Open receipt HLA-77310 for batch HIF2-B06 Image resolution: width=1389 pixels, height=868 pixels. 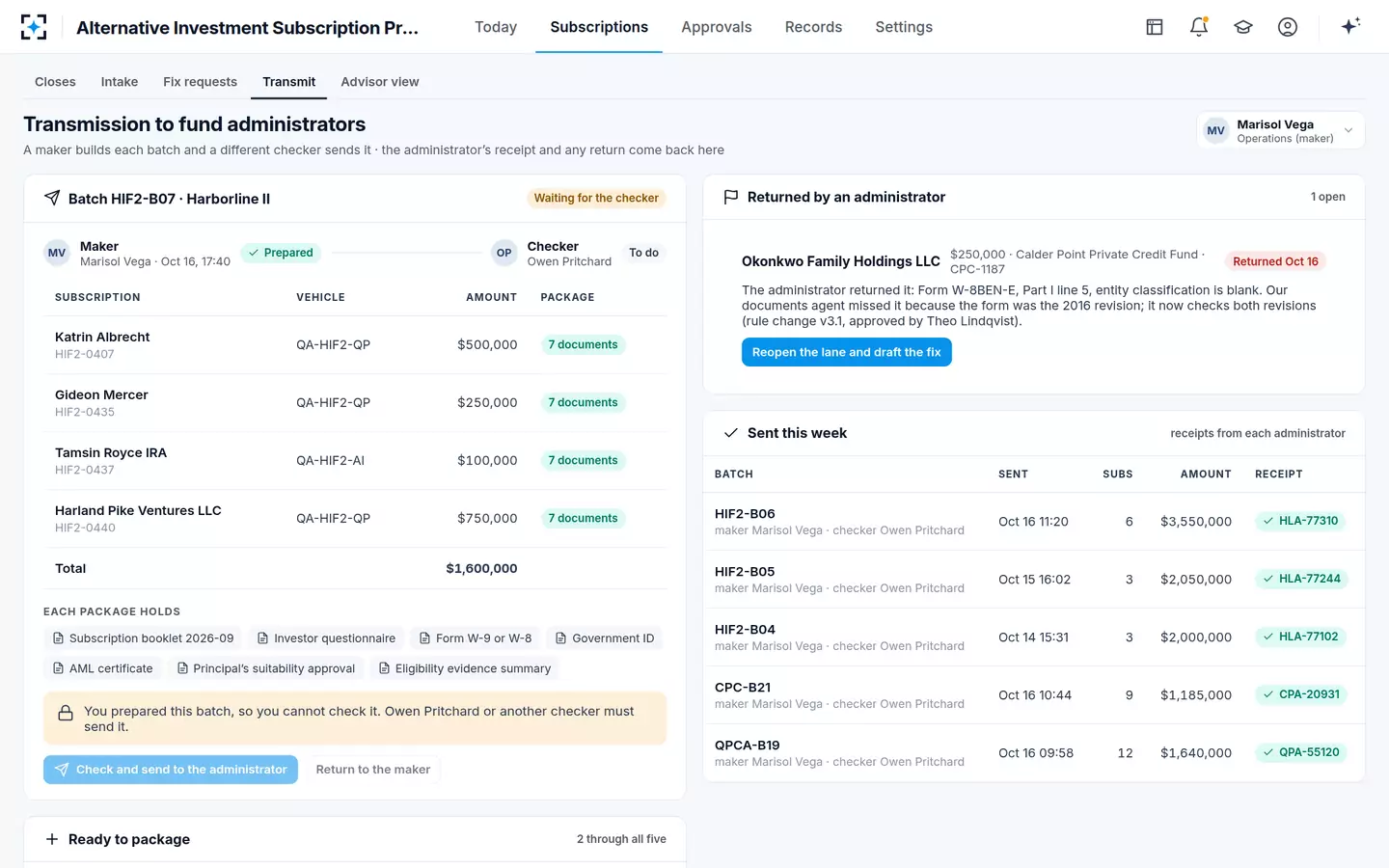point(1300,521)
